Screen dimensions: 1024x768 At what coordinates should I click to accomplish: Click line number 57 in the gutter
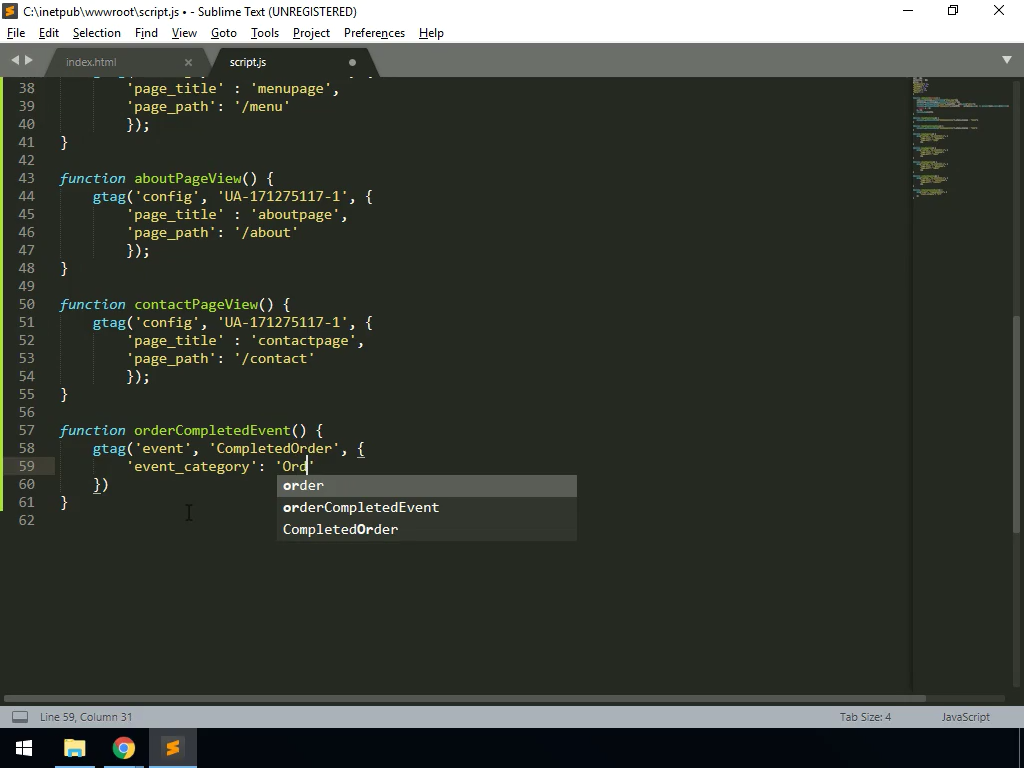click(x=27, y=430)
